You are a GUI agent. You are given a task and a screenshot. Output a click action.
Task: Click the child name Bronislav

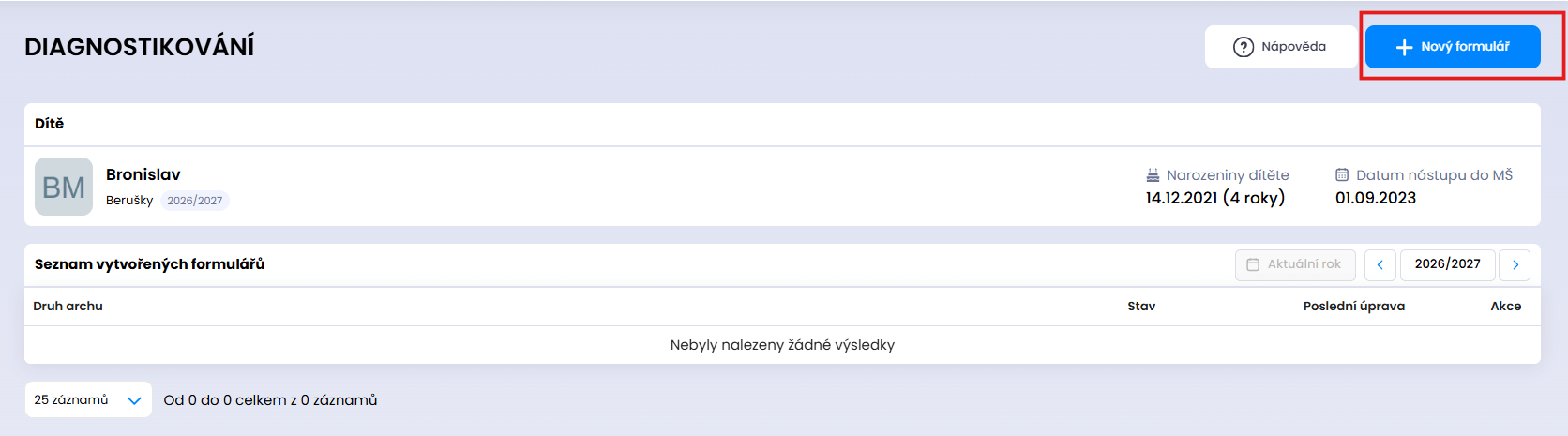coord(143,174)
